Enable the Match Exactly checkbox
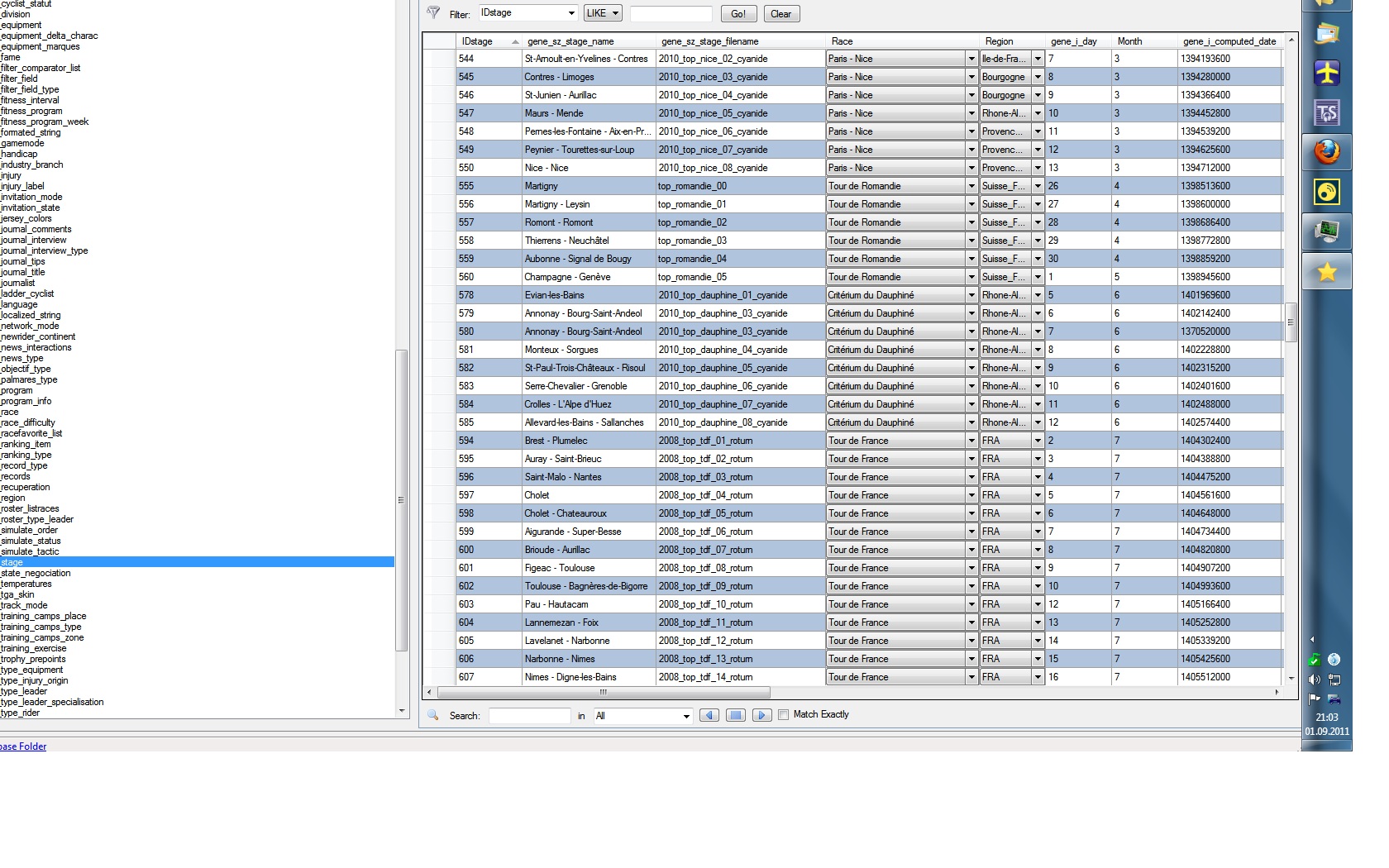 pos(783,715)
